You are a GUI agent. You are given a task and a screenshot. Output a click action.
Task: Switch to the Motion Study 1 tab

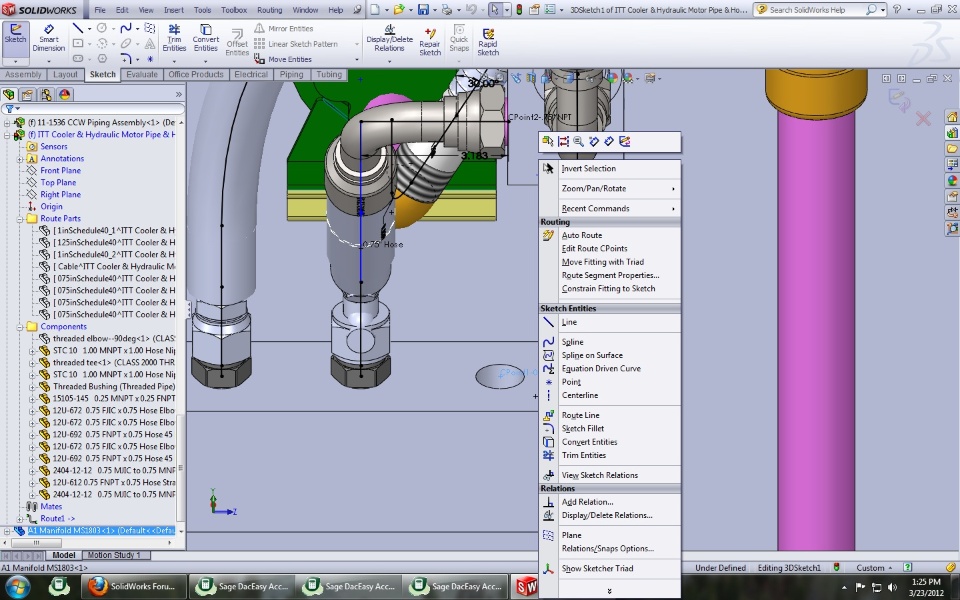pyautogui.click(x=114, y=555)
